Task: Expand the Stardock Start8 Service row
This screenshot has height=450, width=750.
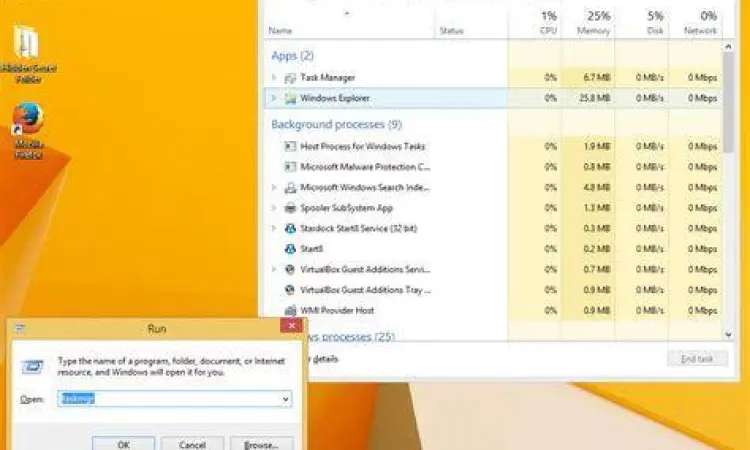Action: point(274,229)
